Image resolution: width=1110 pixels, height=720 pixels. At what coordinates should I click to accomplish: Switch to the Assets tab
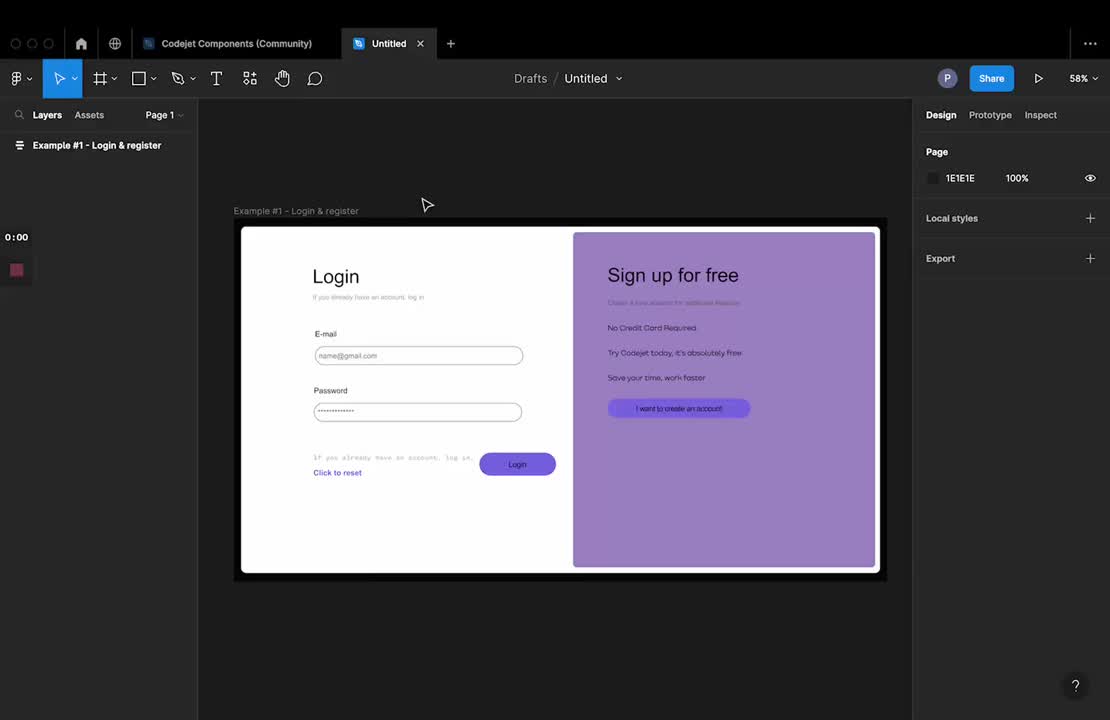89,114
